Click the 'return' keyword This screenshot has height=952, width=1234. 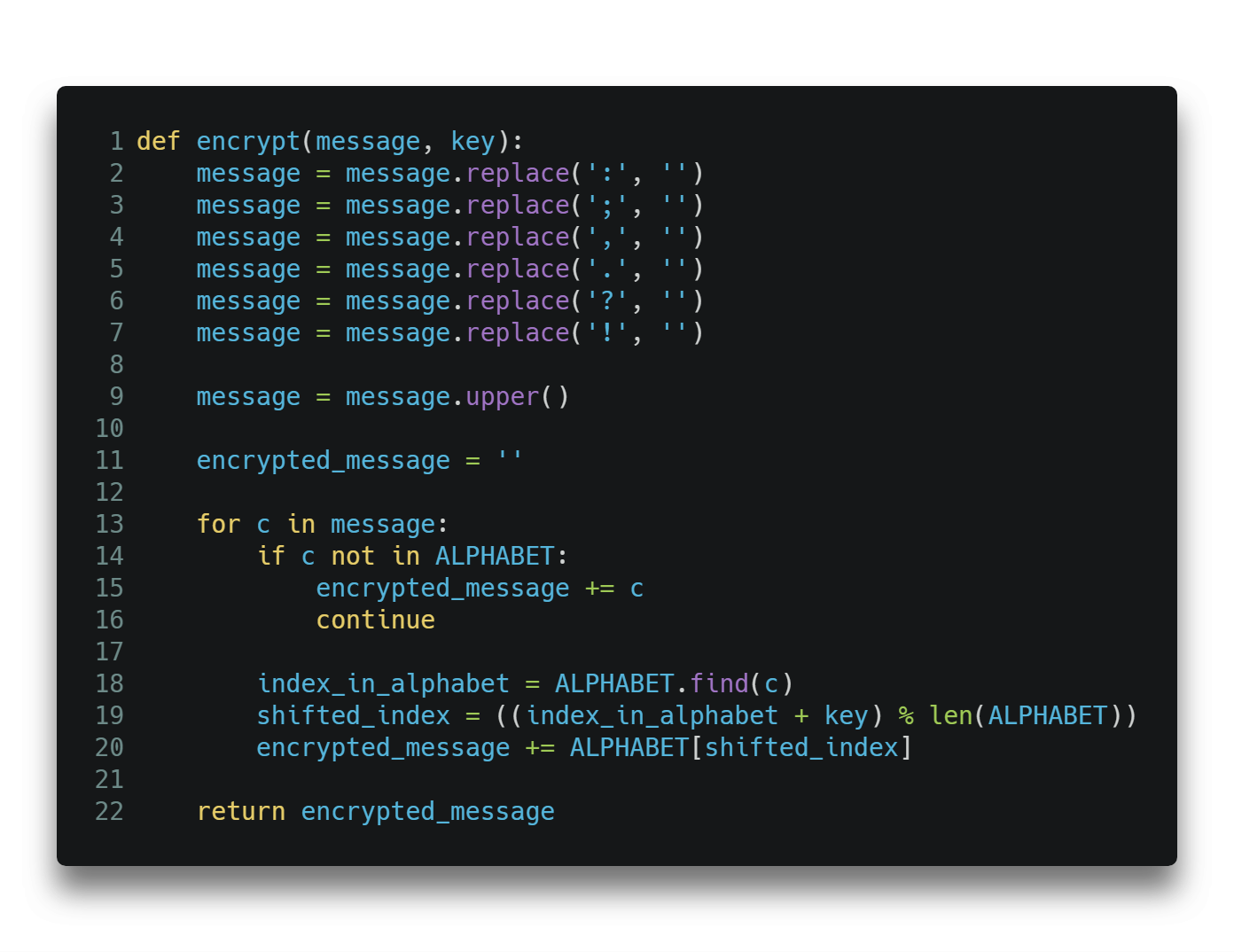241,811
